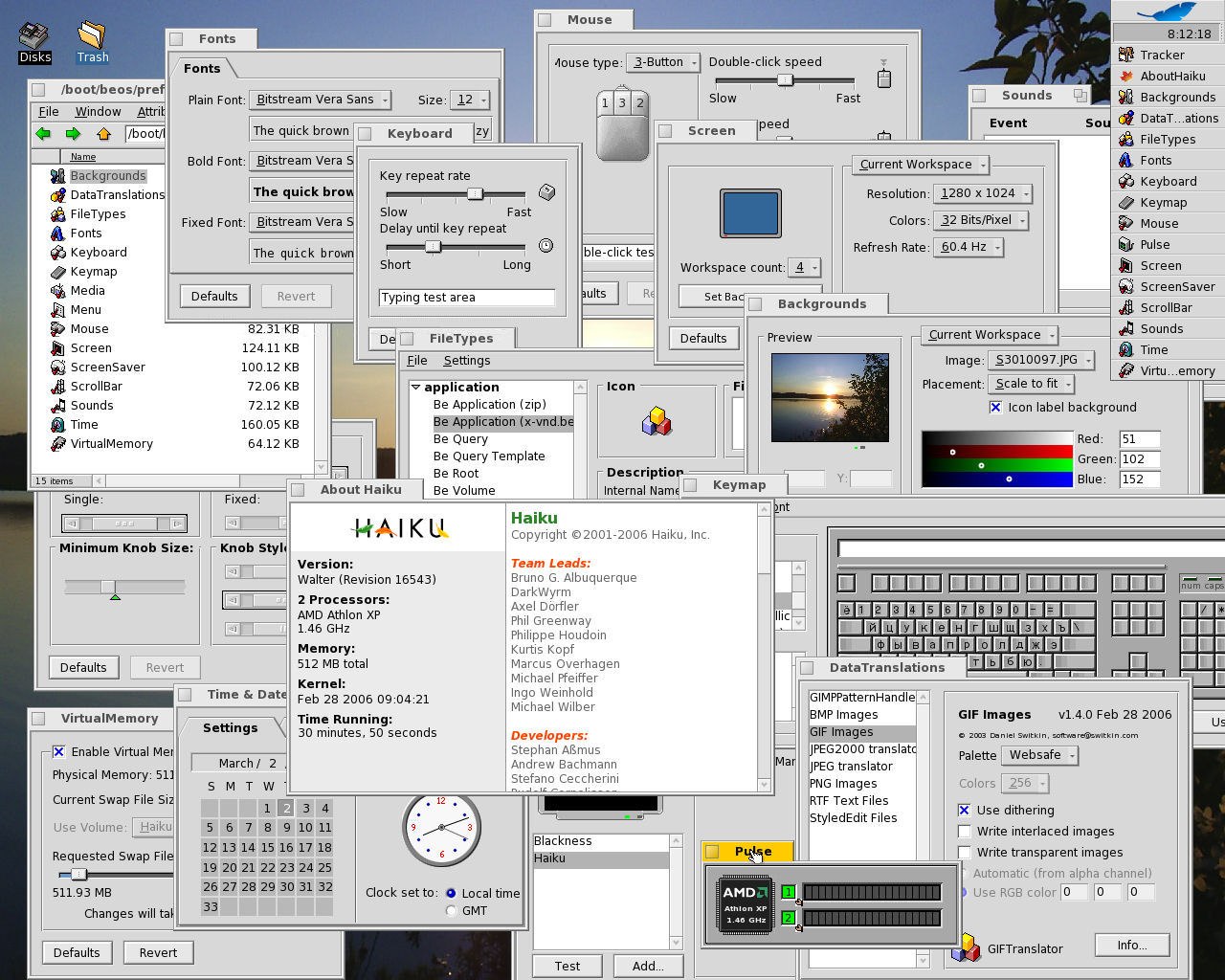1225x980 pixels.
Task: Click Defaults button in Fonts window
Action: click(214, 296)
